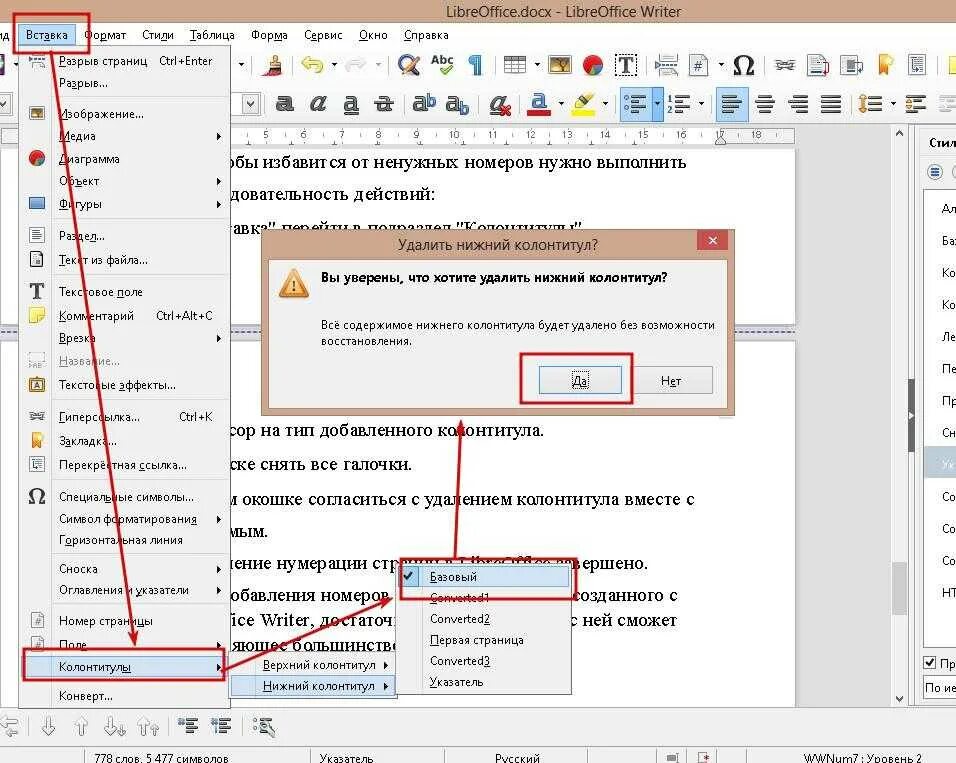Run the spelling check (Abc) icon
Viewport: 956px width, 763px height.
pyautogui.click(x=442, y=65)
